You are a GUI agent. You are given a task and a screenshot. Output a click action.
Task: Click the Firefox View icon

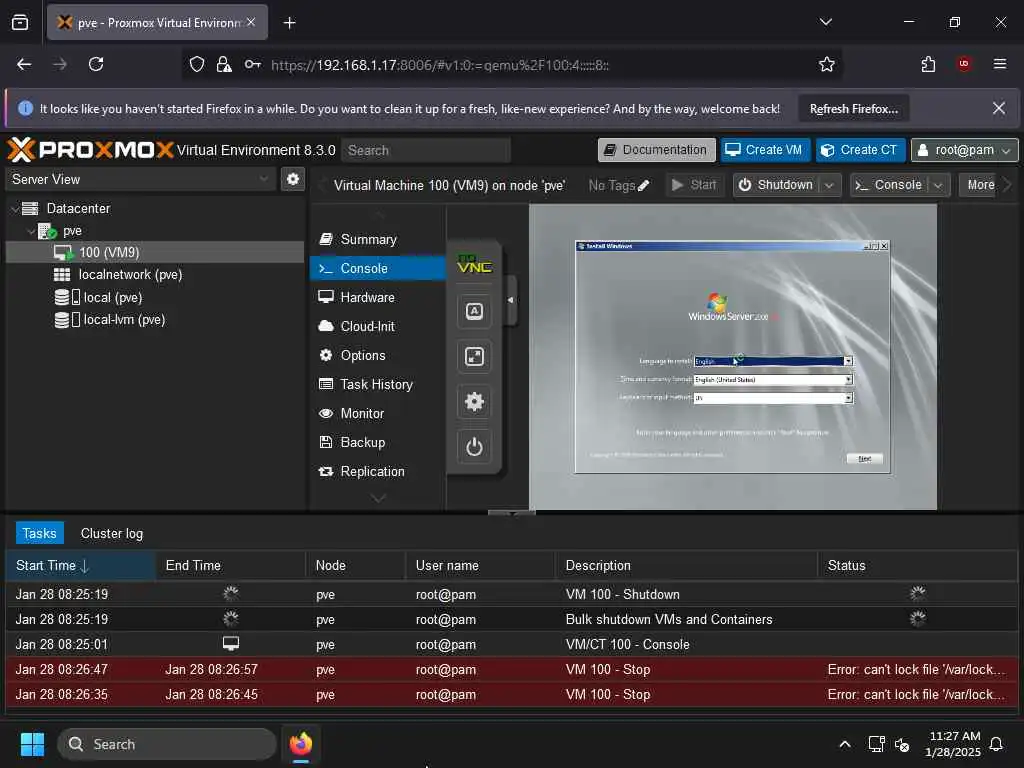click(x=20, y=23)
